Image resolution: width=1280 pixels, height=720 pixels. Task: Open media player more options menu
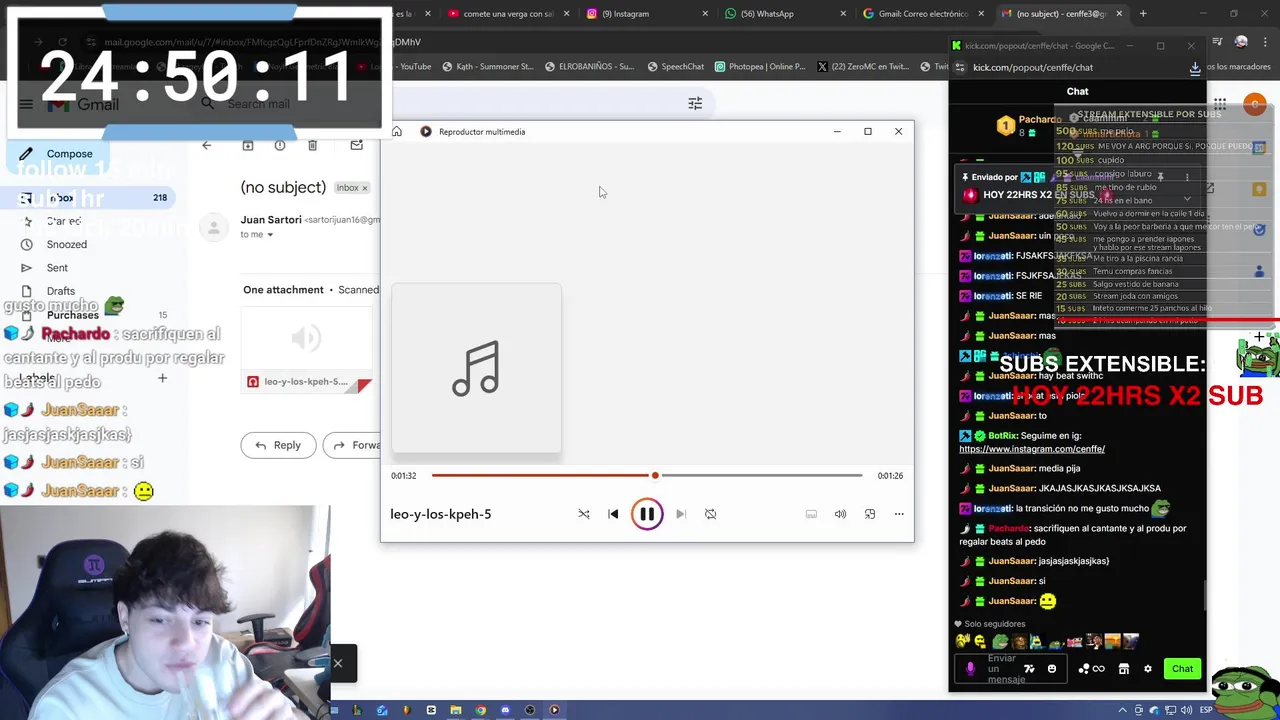tap(899, 514)
